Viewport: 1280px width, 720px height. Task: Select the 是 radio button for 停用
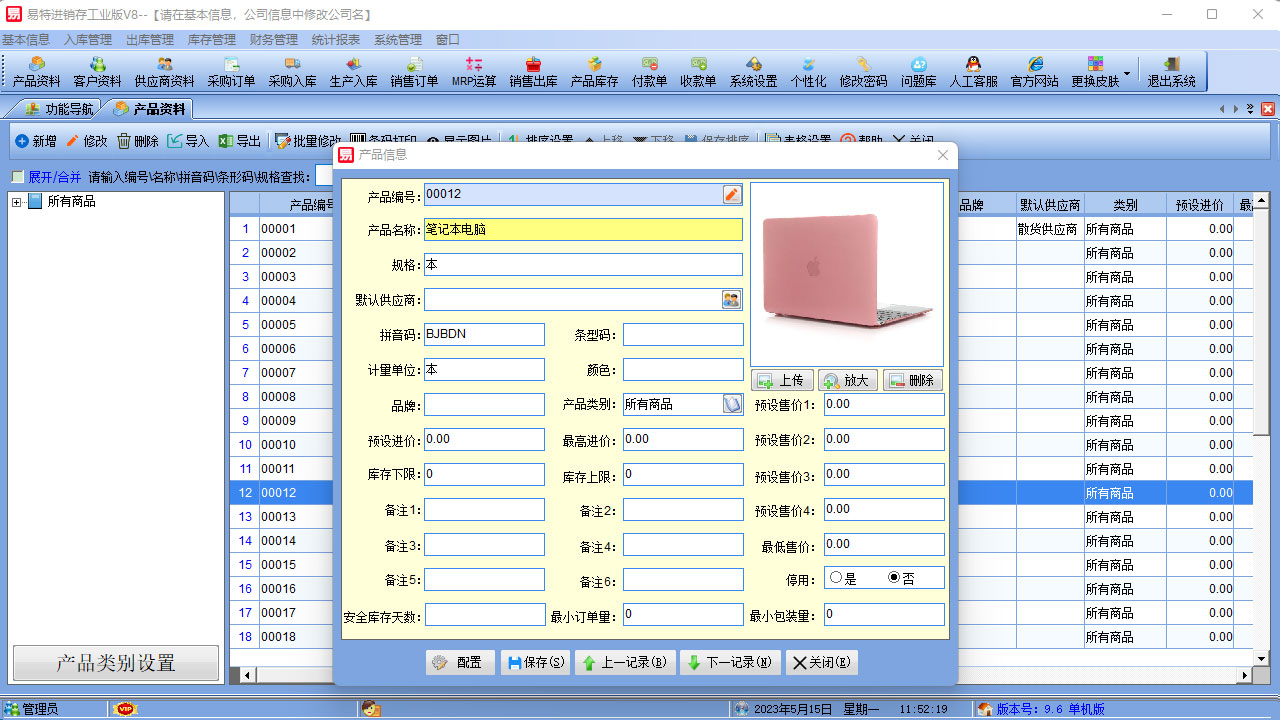pos(836,578)
